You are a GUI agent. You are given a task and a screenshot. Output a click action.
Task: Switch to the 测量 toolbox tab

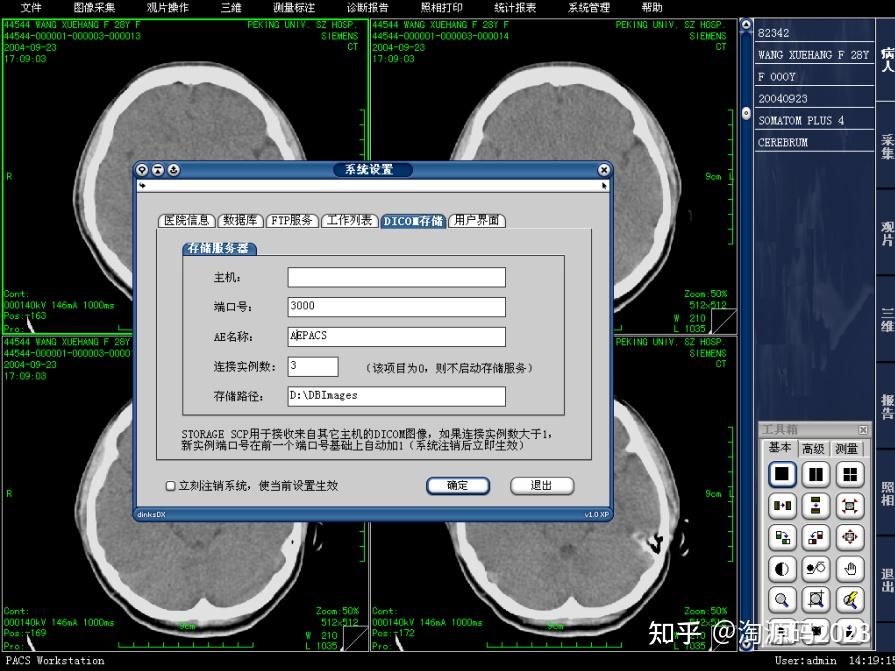(x=846, y=448)
